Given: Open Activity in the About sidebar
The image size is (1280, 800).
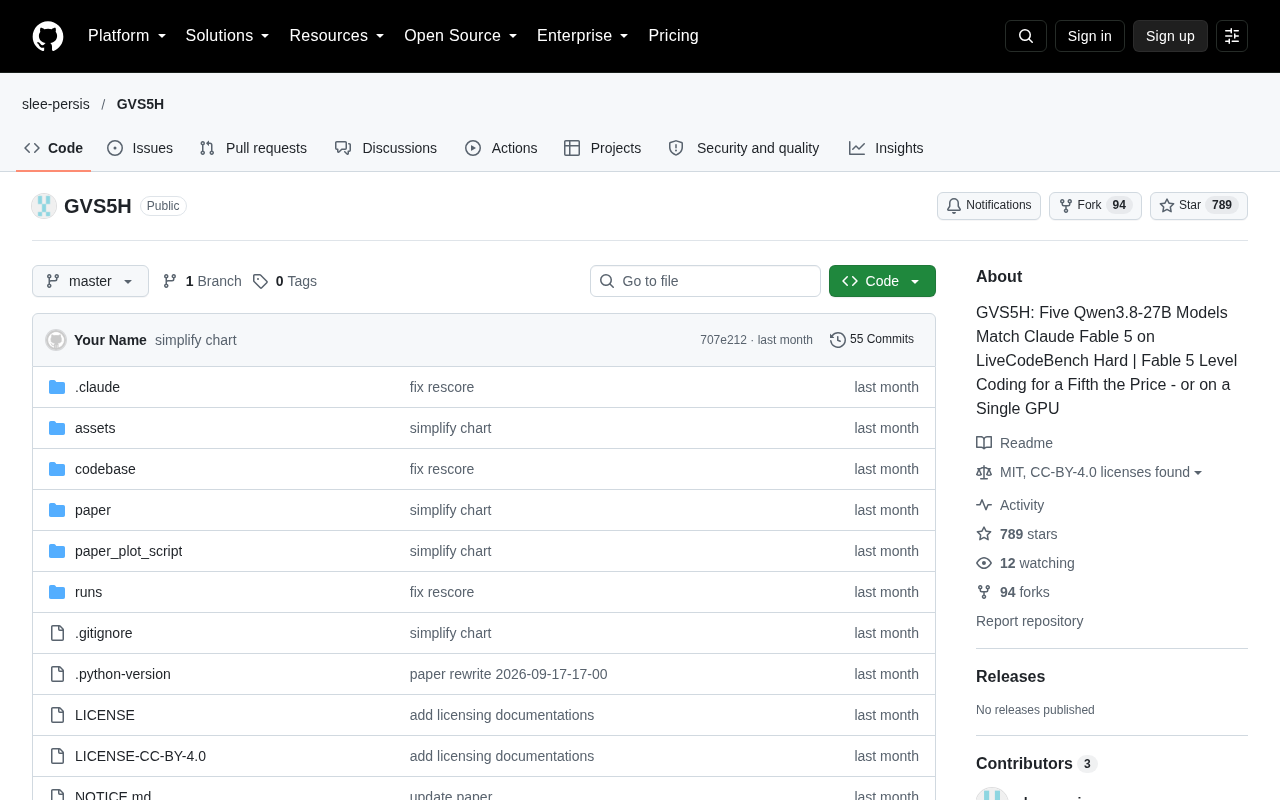Looking at the screenshot, I should pos(1010,505).
